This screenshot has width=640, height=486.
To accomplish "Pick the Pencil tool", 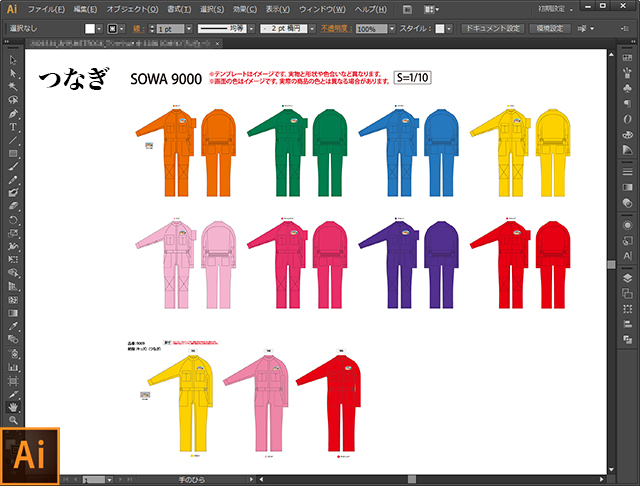I will 13,180.
